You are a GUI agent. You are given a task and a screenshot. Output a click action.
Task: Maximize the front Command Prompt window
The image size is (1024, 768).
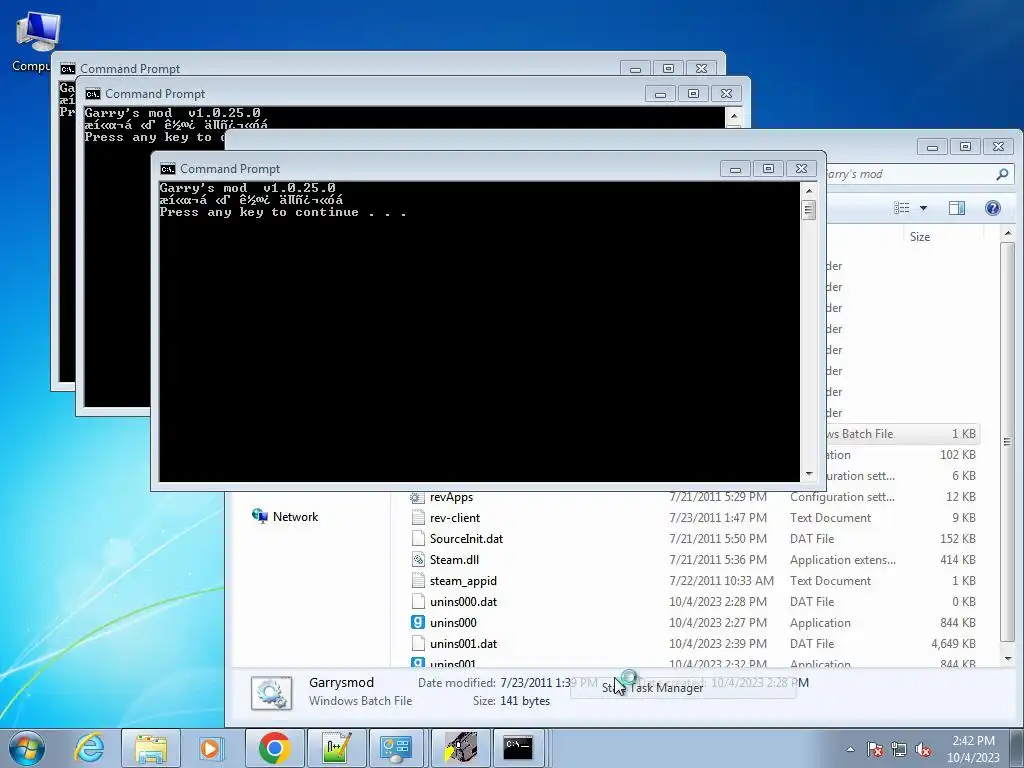[769, 169]
